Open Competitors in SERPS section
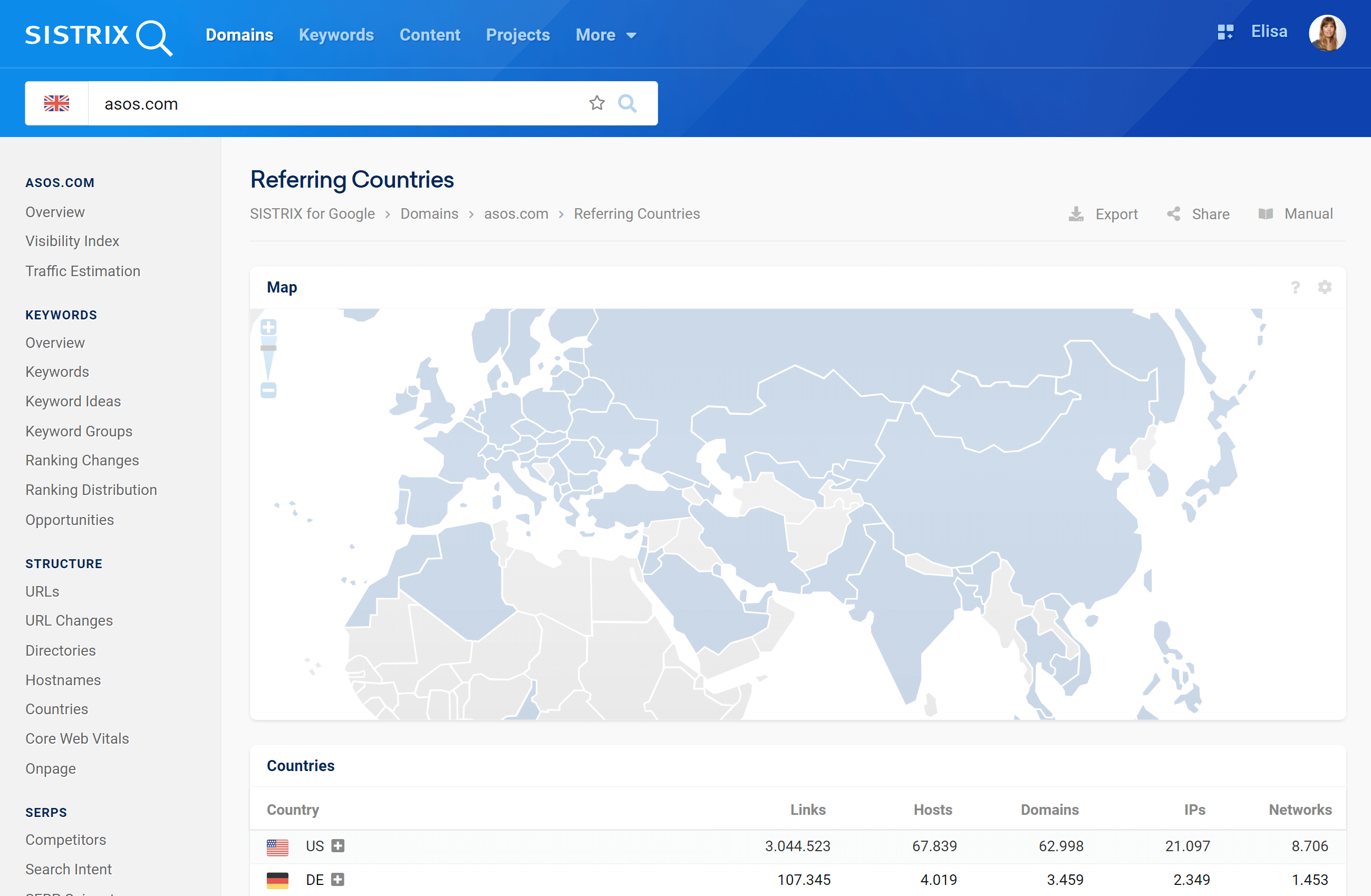Image resolution: width=1371 pixels, height=896 pixels. tap(66, 840)
